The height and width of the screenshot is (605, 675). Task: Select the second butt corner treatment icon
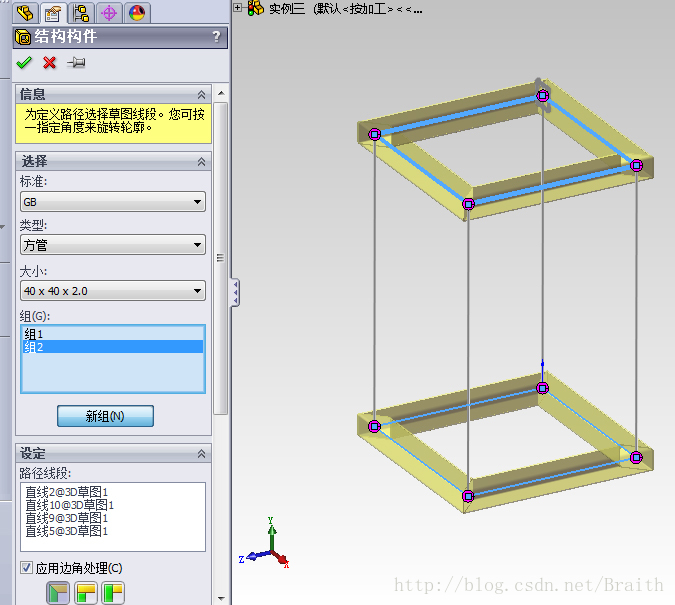click(x=113, y=592)
